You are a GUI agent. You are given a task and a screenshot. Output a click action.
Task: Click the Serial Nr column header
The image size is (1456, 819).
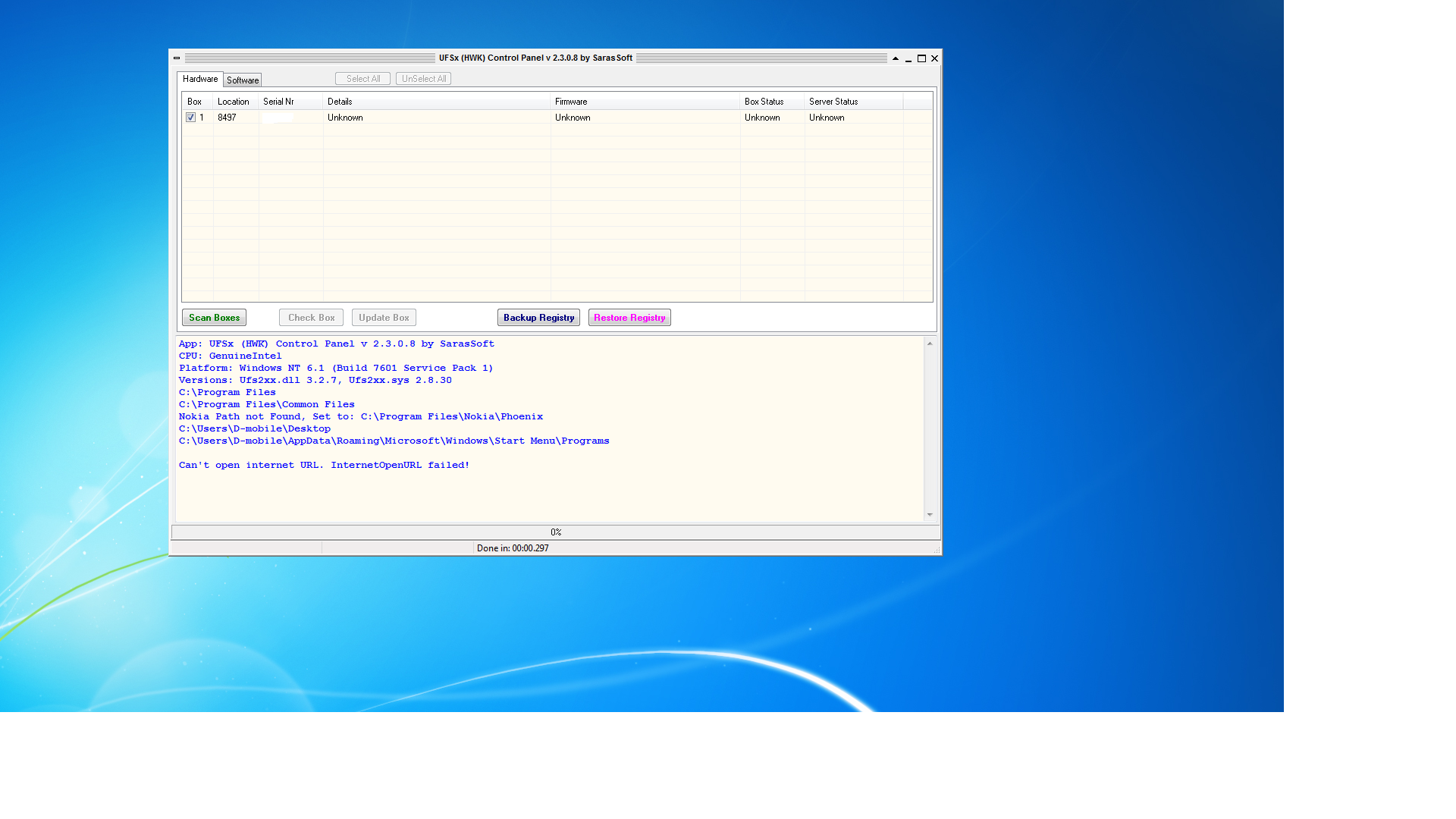tap(291, 102)
